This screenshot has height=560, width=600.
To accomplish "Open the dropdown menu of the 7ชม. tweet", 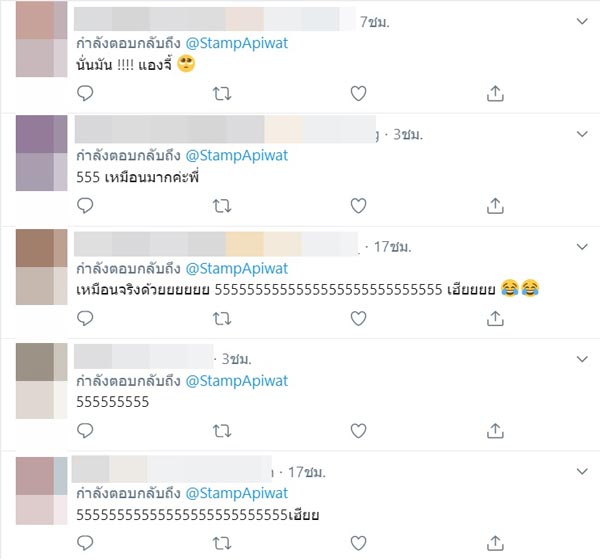I will [x=582, y=21].
